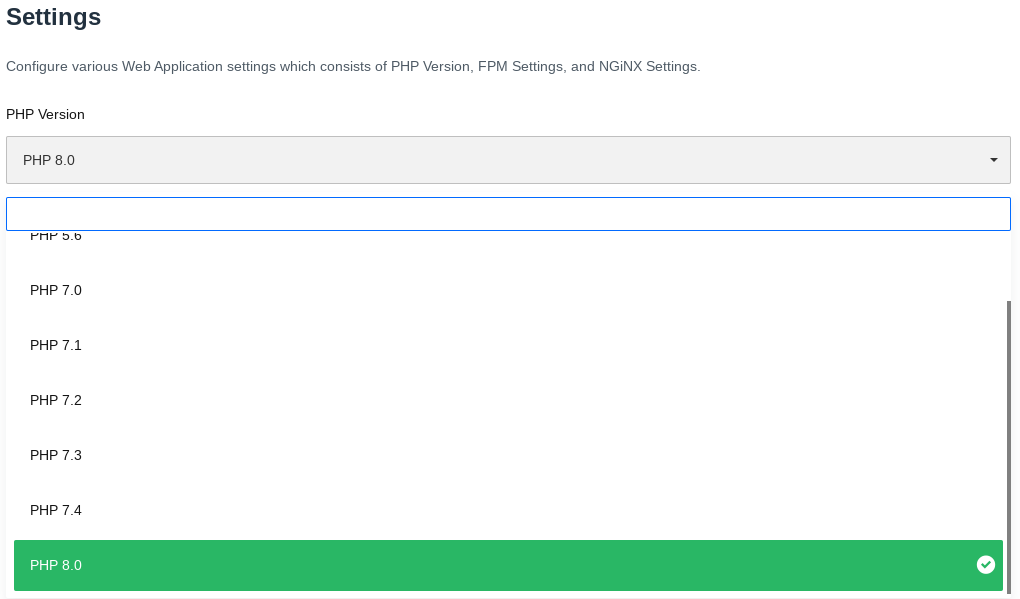1020x599 pixels.
Task: Click the 'PHP Version' field label
Action: pos(46,114)
